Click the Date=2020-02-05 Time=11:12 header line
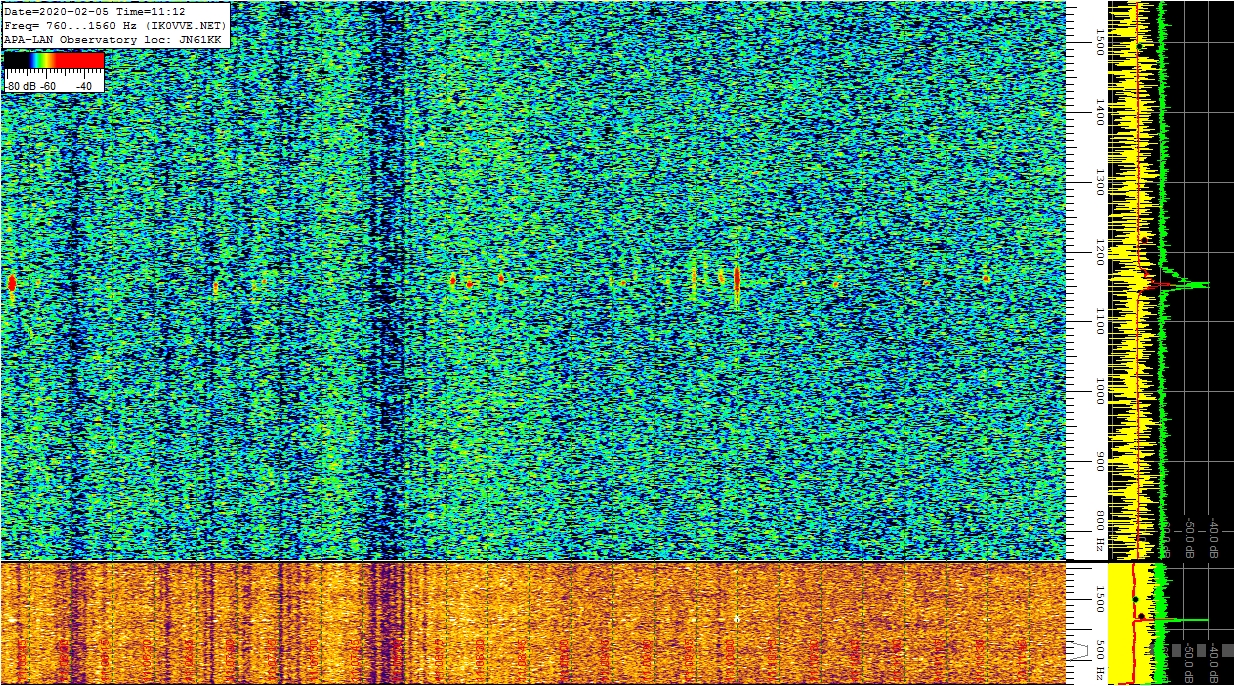 (x=97, y=10)
